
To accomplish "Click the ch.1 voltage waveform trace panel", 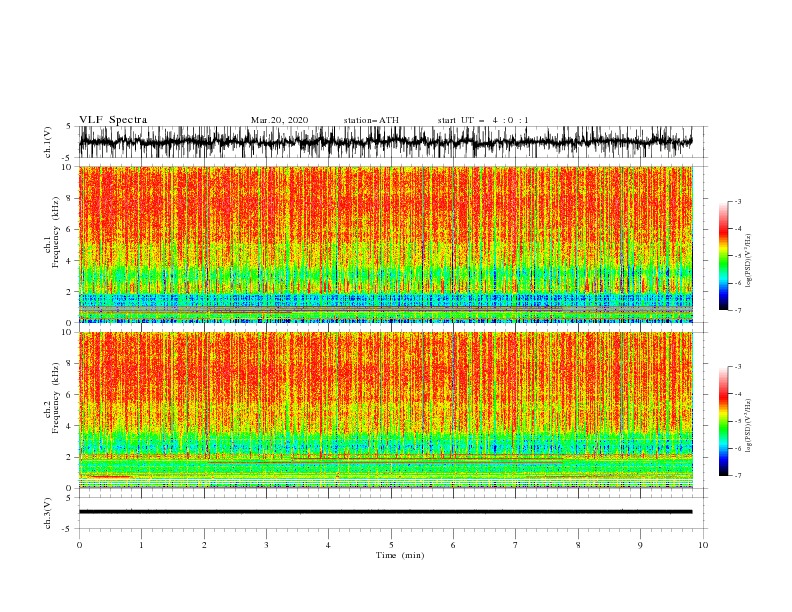I will (385, 142).
